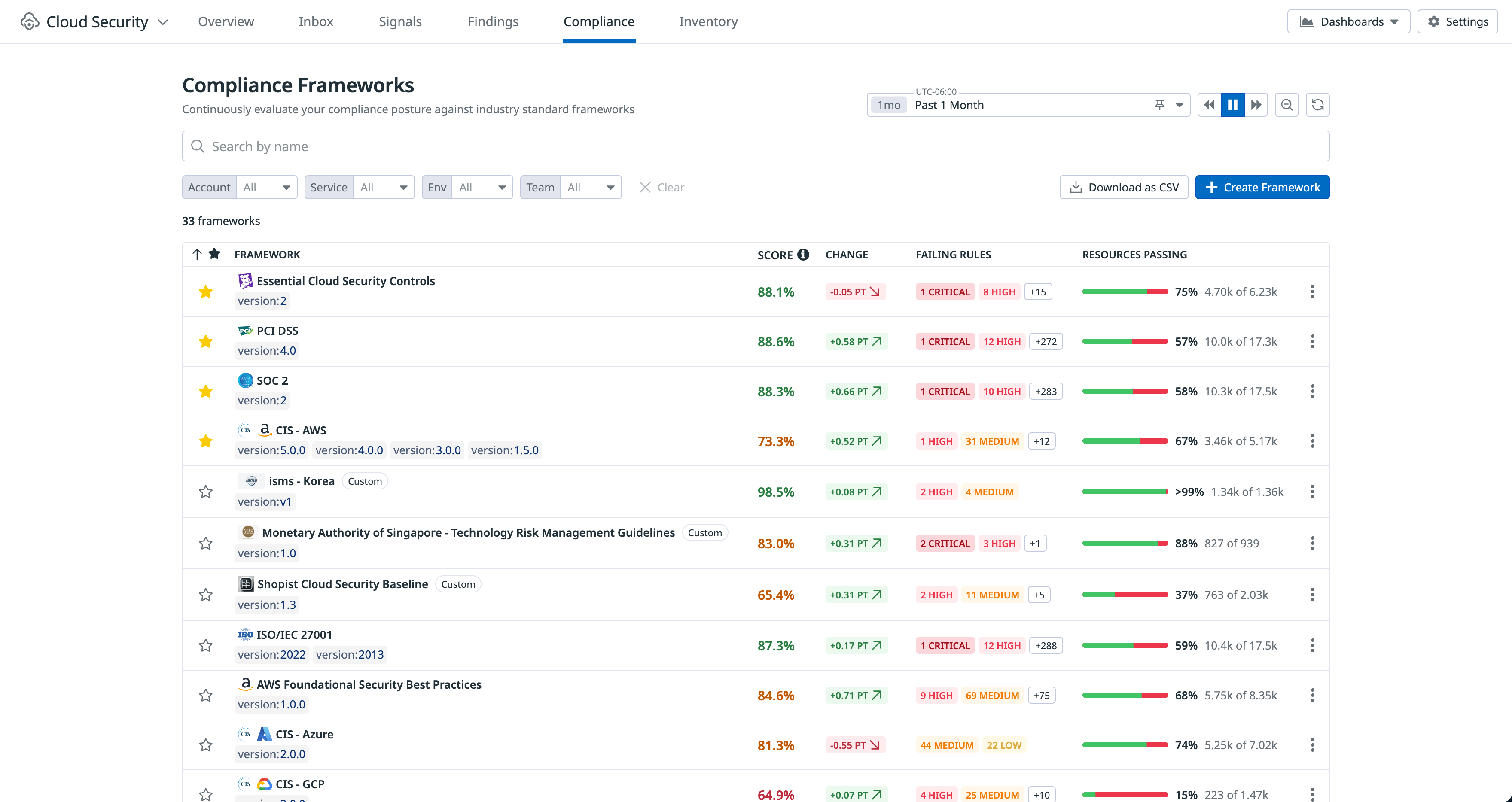Go to the Inventory tab

click(x=708, y=22)
